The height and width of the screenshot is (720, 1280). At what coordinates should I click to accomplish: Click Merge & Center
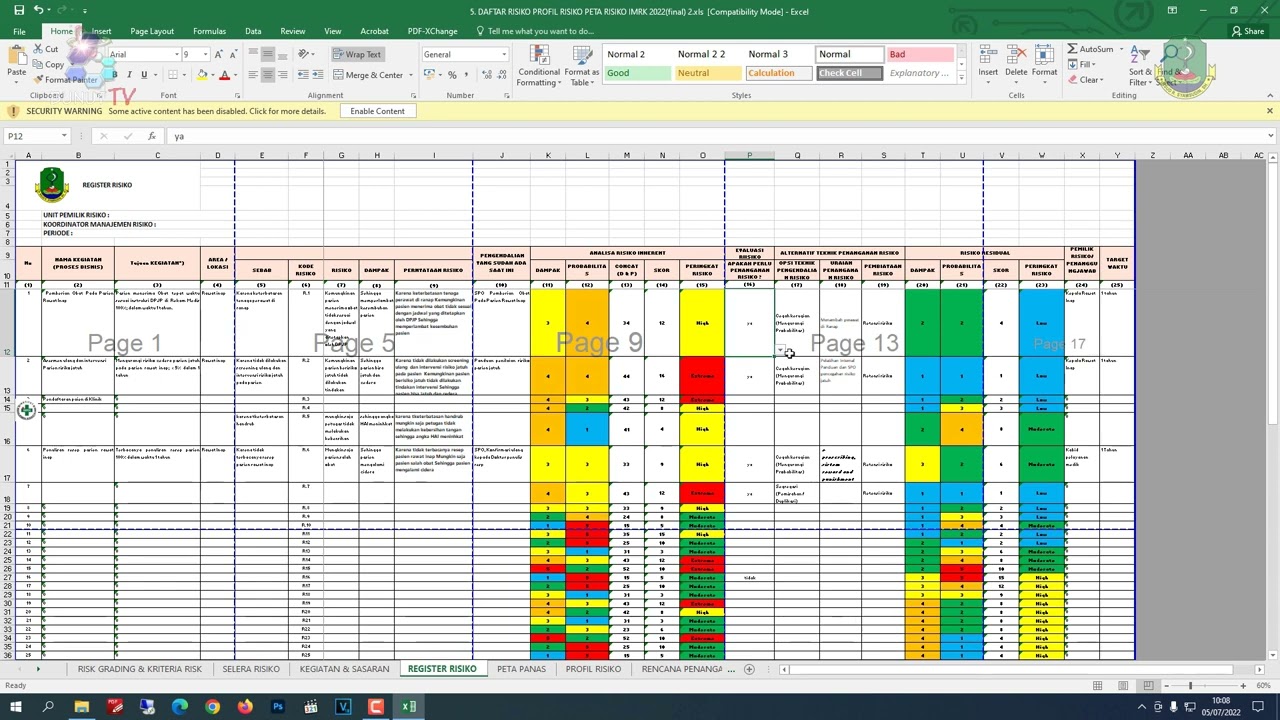[x=367, y=75]
